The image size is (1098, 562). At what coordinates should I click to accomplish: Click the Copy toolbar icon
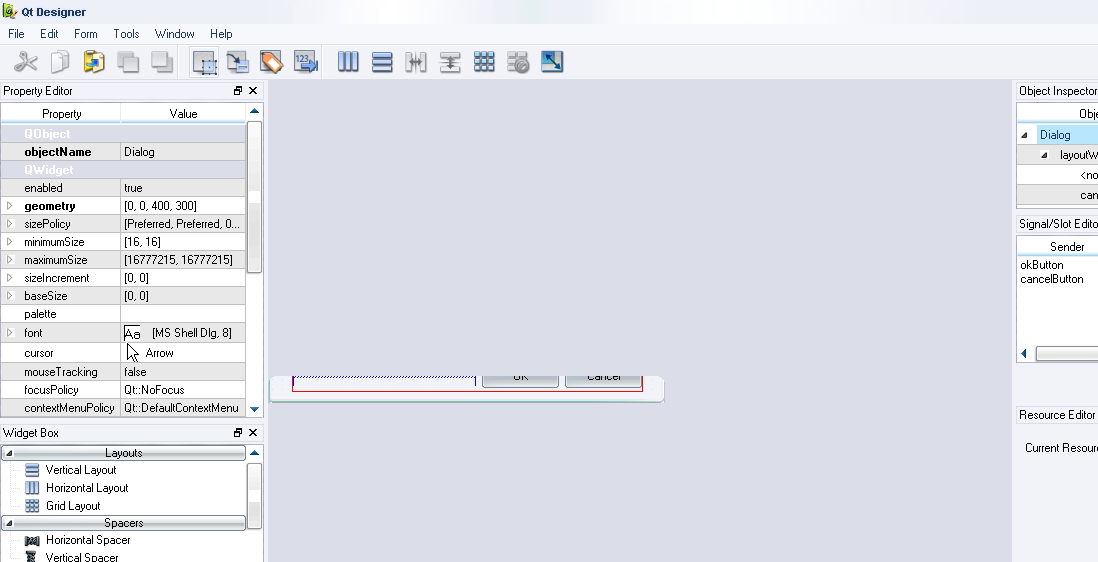[x=60, y=62]
